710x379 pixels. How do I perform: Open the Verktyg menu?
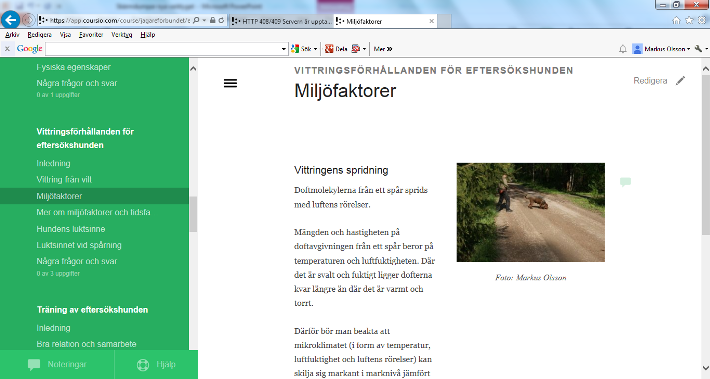coord(121,35)
